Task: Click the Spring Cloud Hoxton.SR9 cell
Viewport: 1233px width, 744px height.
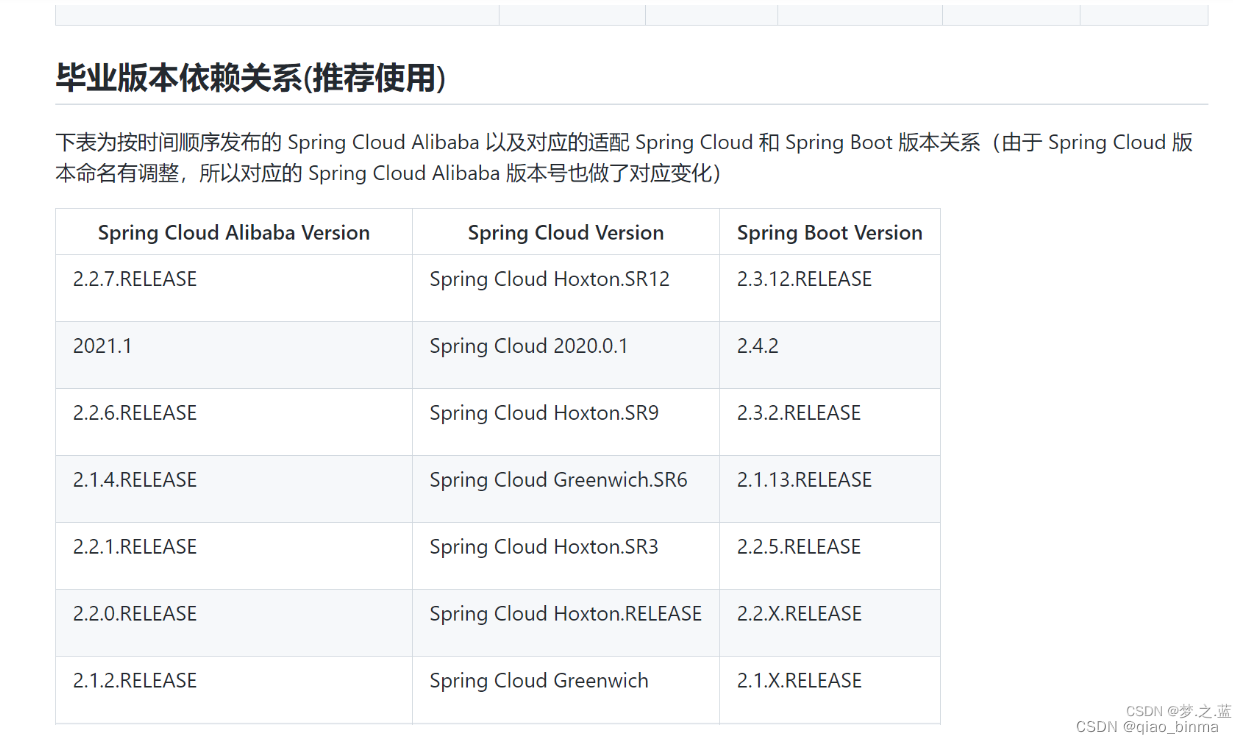Action: tap(566, 422)
